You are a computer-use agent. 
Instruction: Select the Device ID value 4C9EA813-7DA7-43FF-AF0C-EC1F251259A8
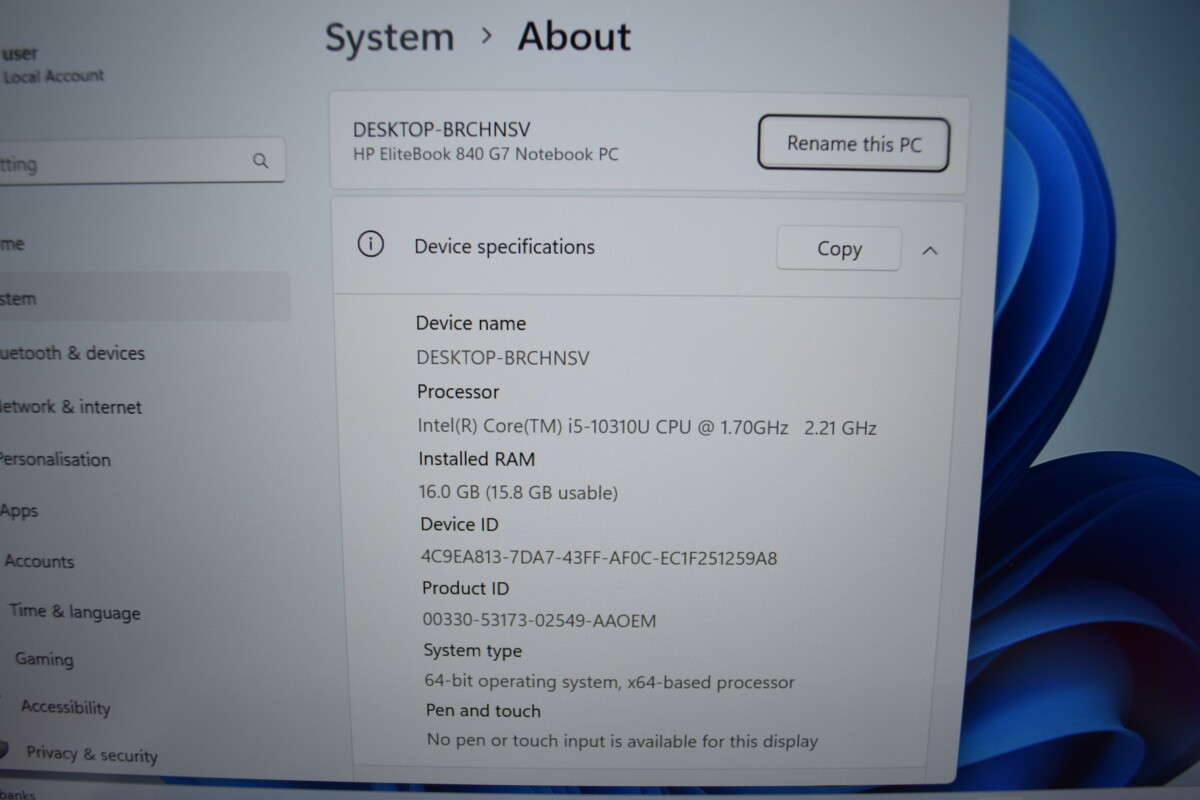point(599,558)
